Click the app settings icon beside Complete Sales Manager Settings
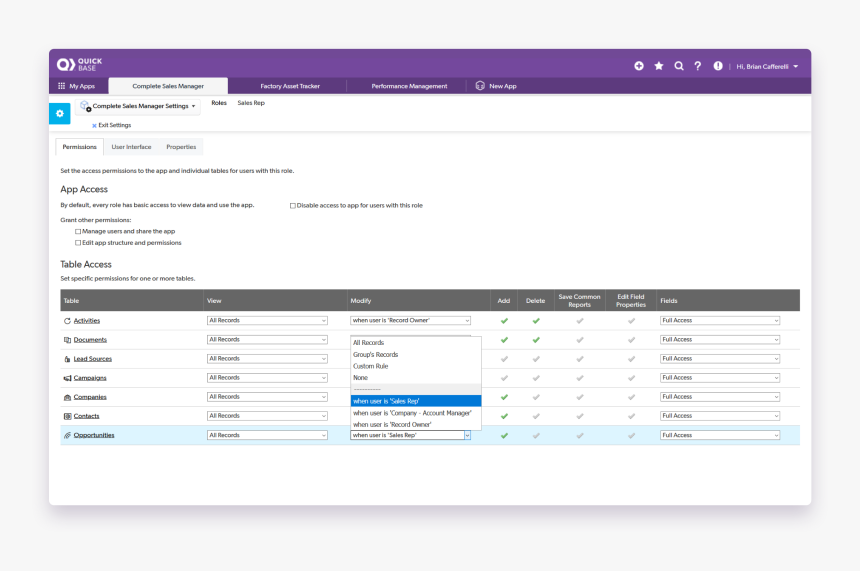Image resolution: width=860 pixels, height=571 pixels. 86,106
